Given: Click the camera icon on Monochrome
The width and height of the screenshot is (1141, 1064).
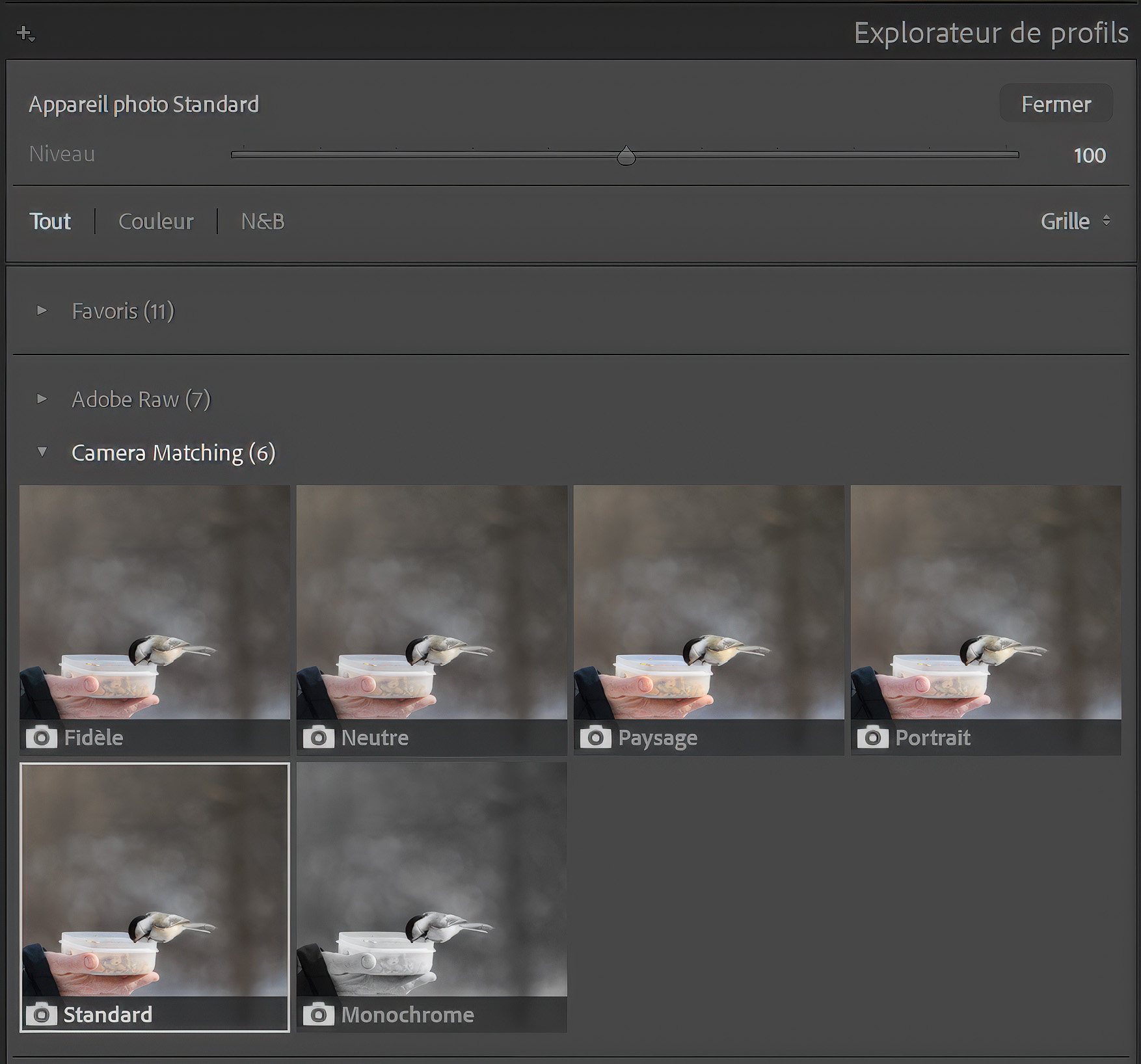Looking at the screenshot, I should (318, 1015).
